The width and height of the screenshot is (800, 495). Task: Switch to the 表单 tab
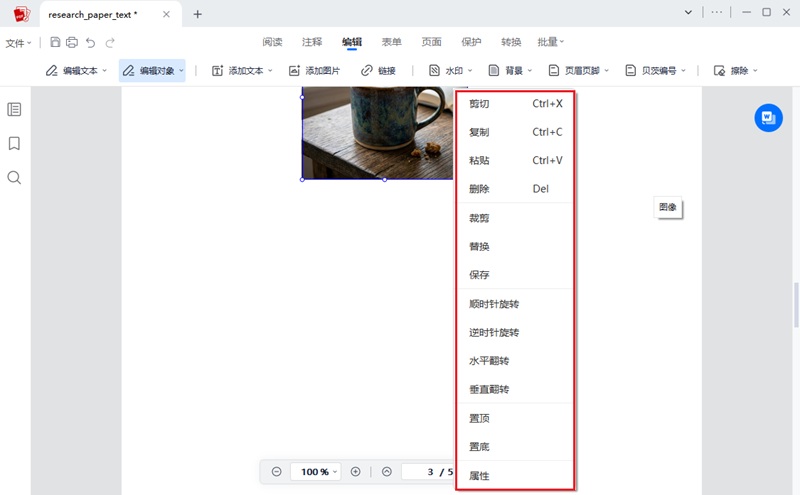click(391, 42)
